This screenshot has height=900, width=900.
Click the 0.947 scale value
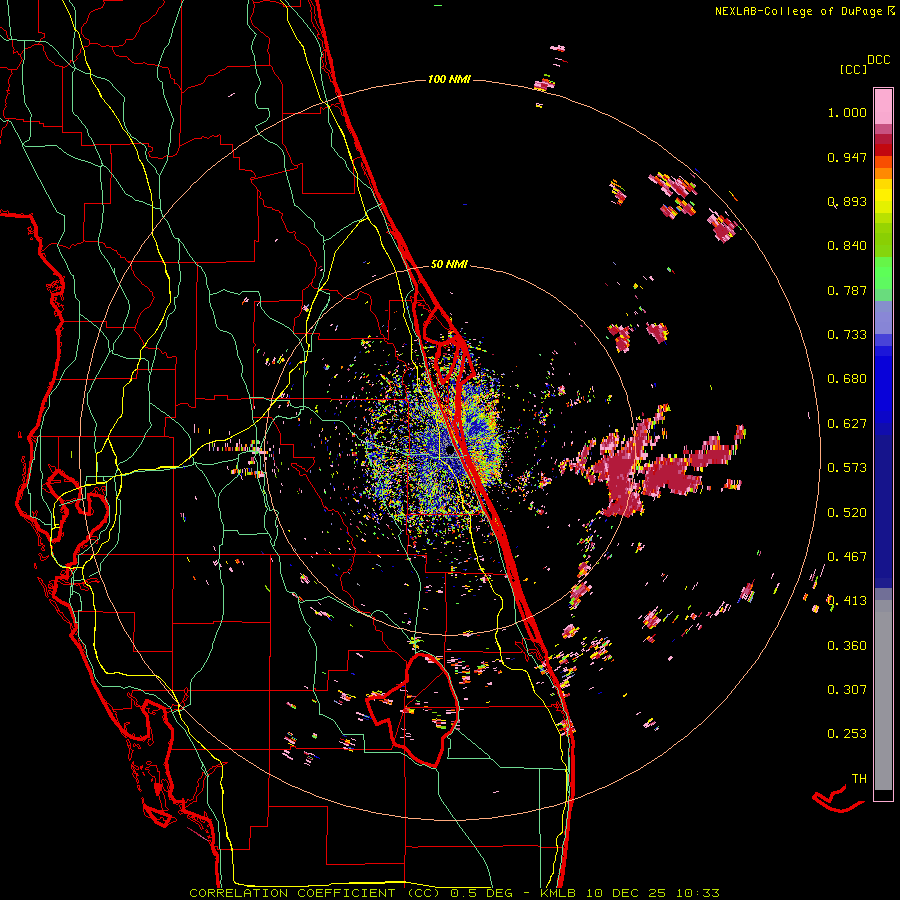click(847, 157)
